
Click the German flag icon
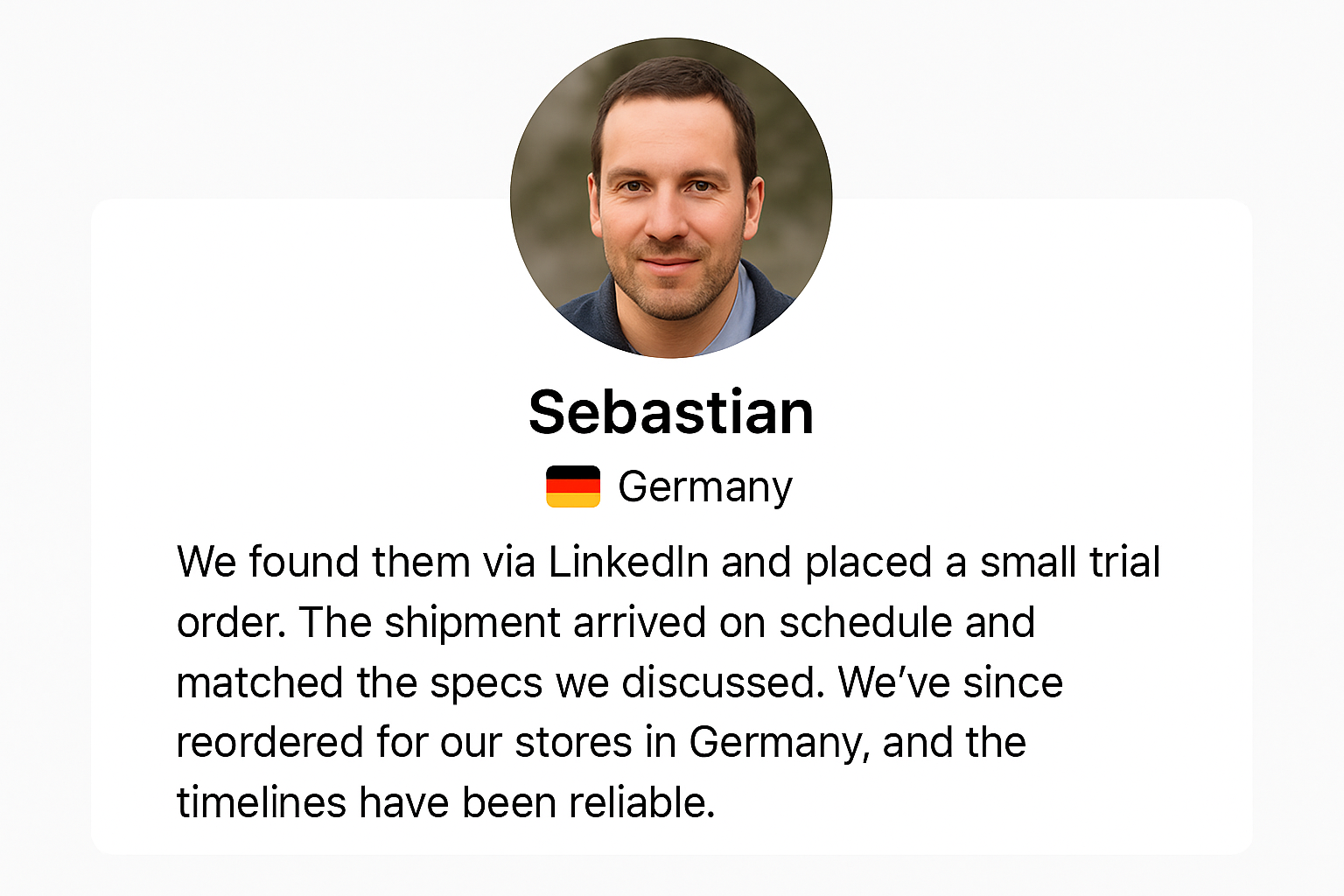[x=573, y=486]
